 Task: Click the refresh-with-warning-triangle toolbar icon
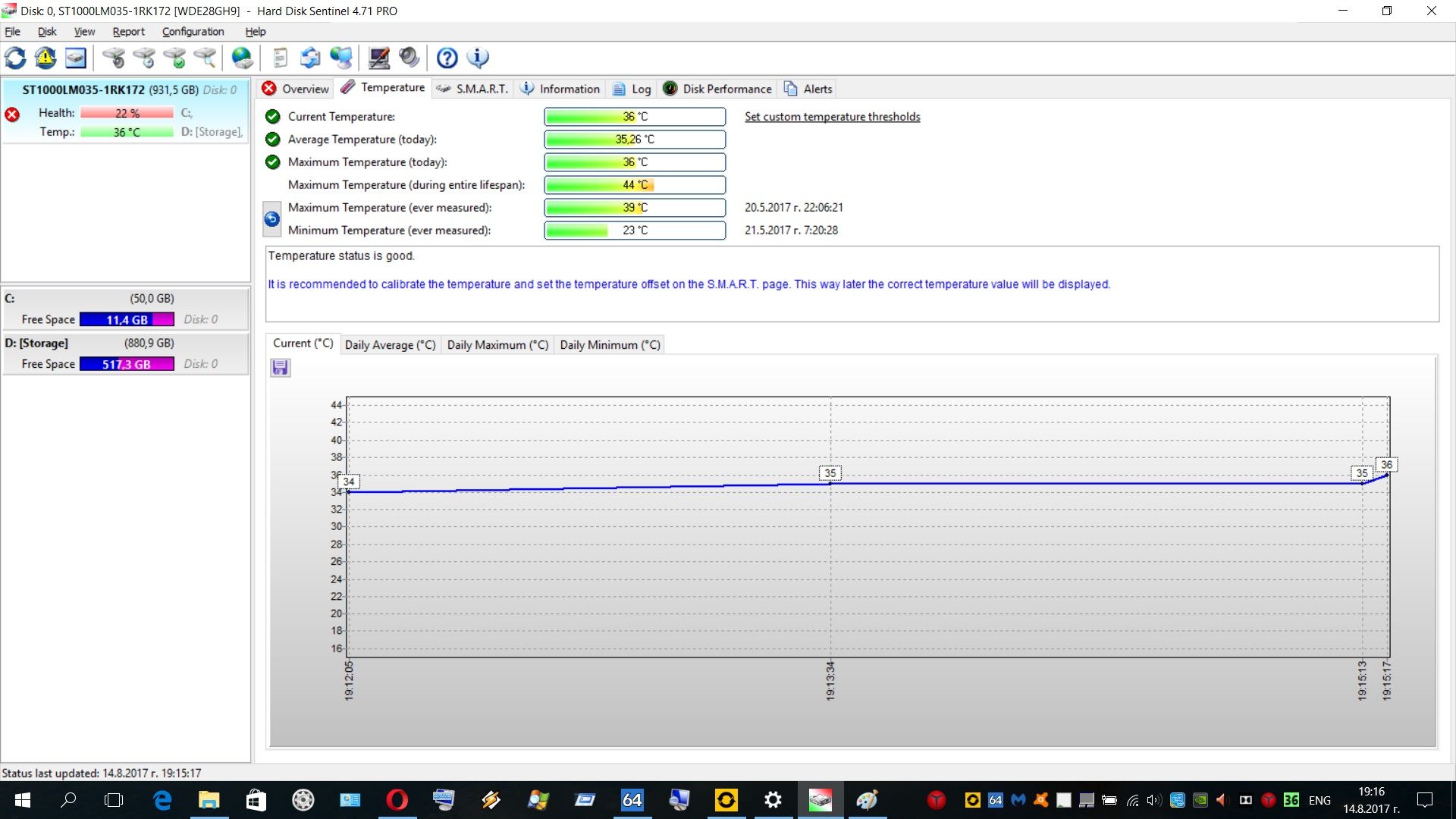tap(45, 58)
